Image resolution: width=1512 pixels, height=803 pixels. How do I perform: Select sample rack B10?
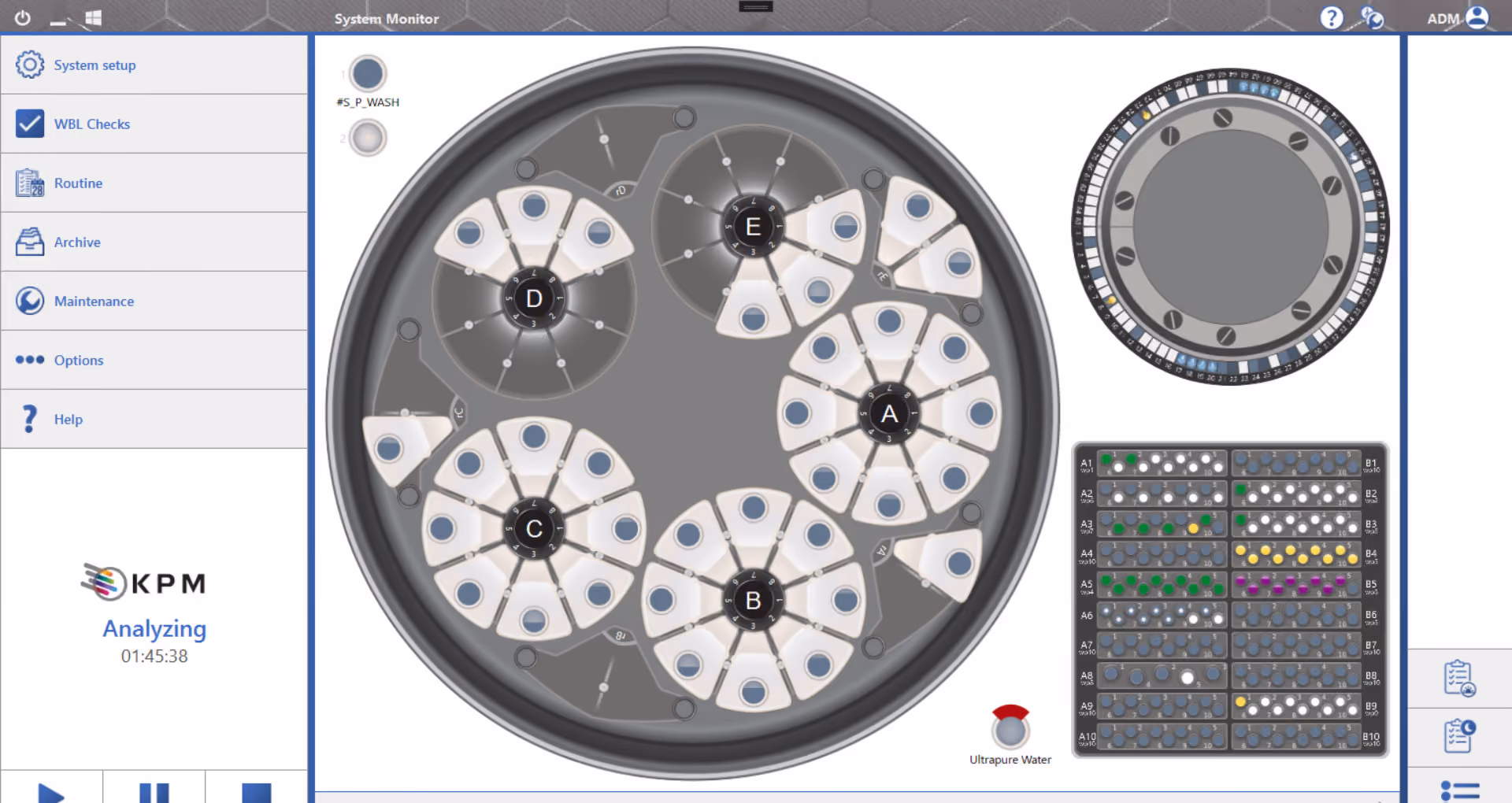pyautogui.click(x=1296, y=737)
